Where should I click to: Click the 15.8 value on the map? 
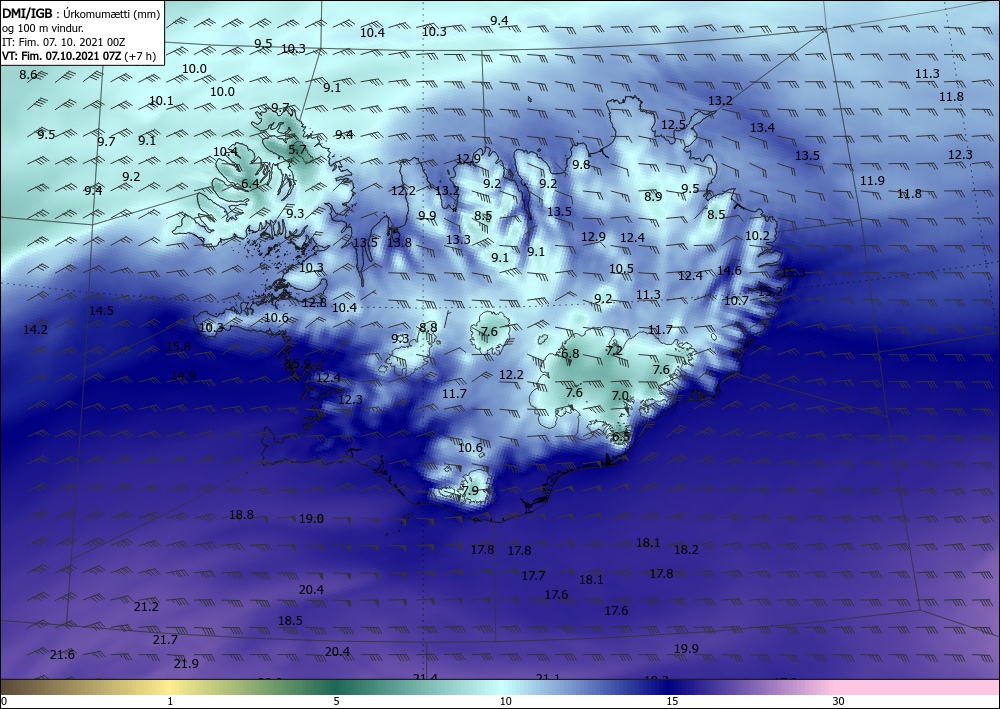pyautogui.click(x=178, y=347)
